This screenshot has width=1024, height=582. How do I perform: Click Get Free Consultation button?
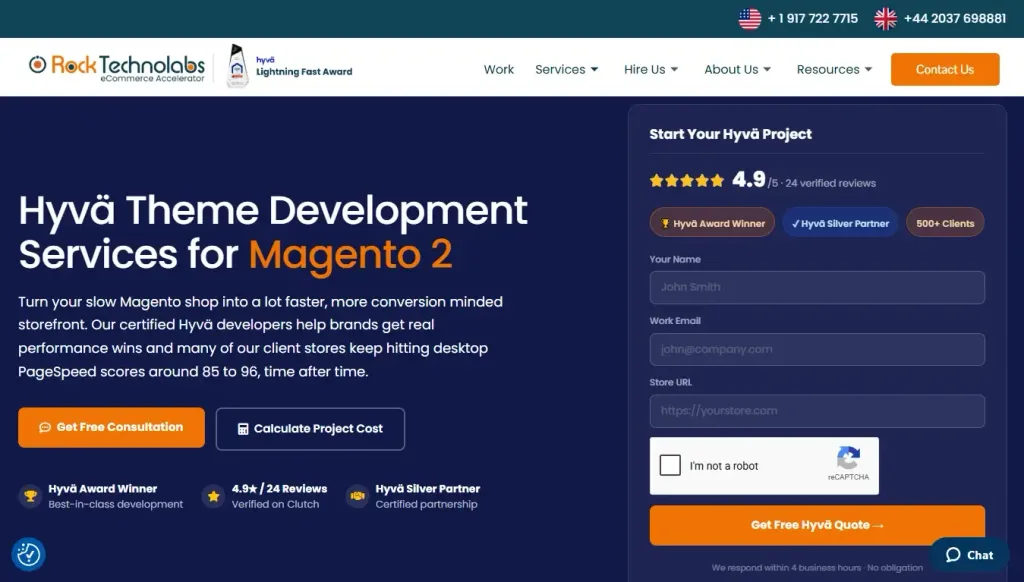click(111, 427)
